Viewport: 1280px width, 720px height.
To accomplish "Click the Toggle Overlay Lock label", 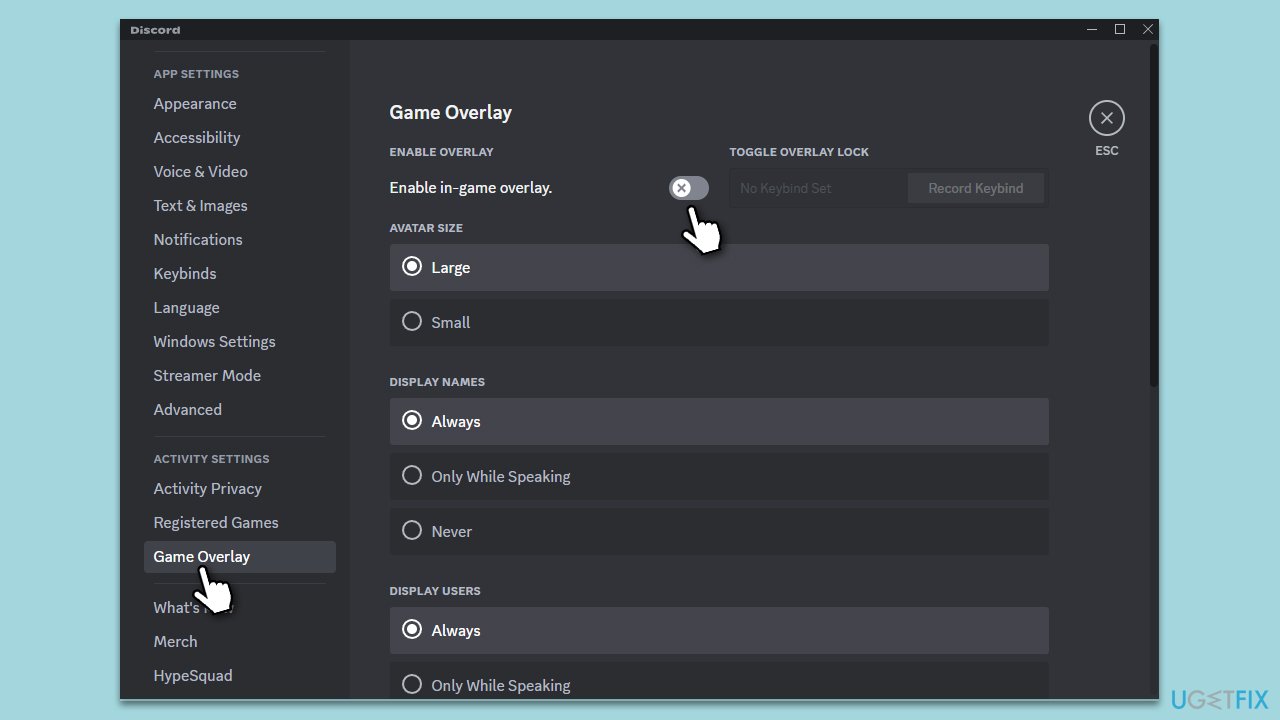I will tap(799, 152).
